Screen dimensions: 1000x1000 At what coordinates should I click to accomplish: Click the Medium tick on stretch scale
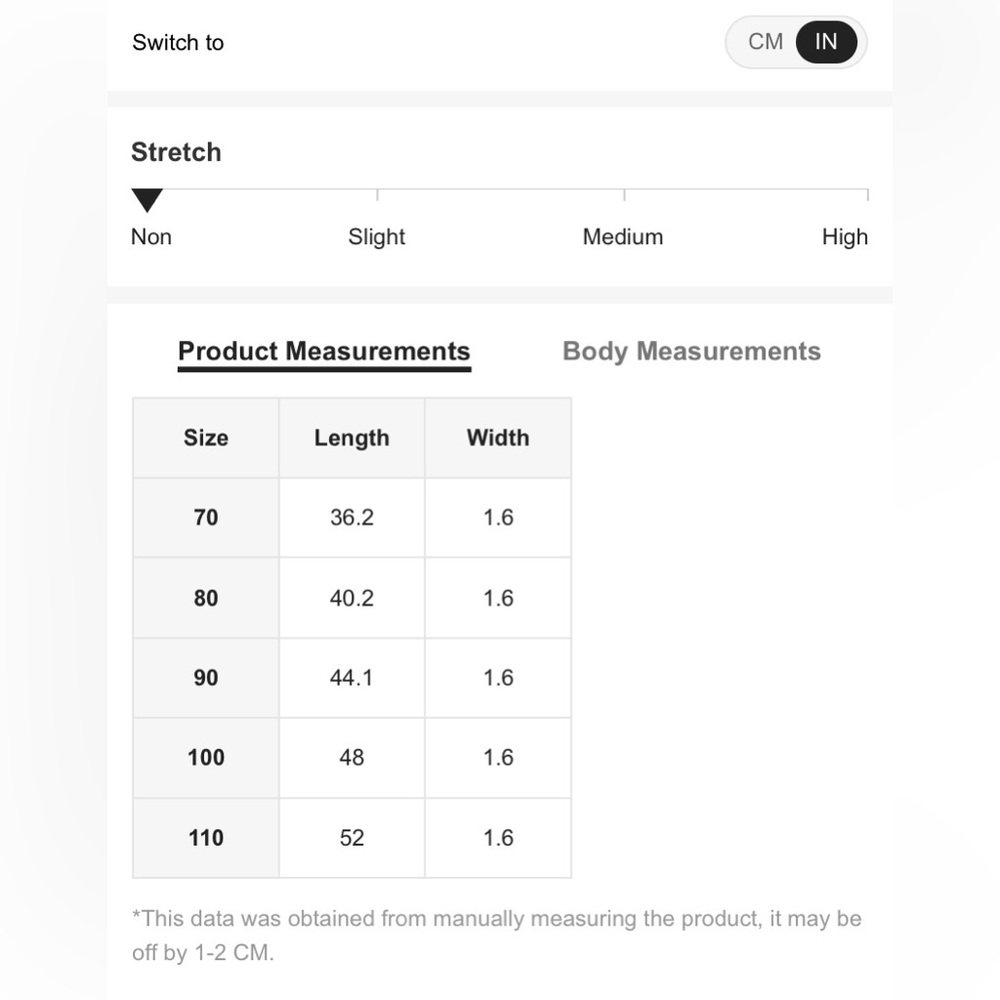click(624, 195)
